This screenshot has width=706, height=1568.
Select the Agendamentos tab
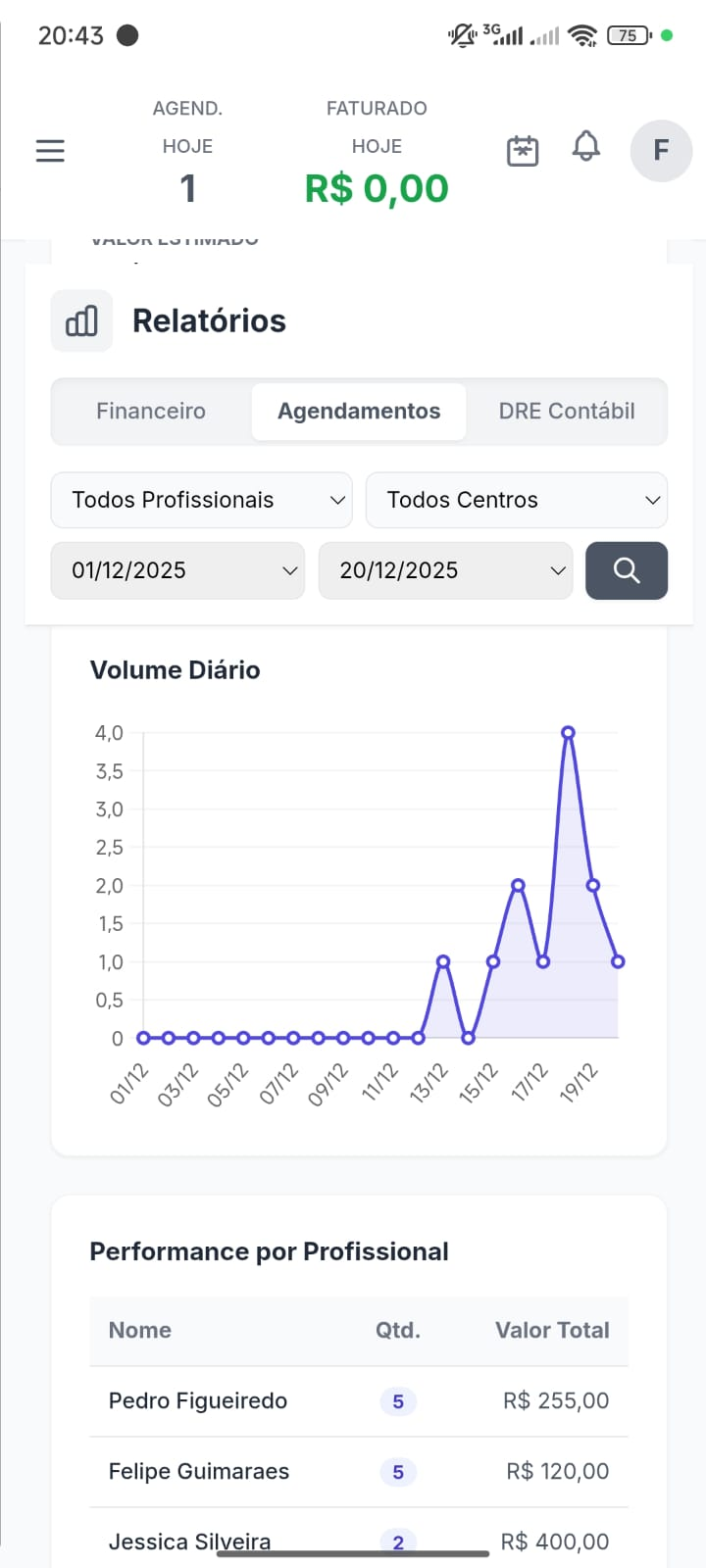[359, 412]
